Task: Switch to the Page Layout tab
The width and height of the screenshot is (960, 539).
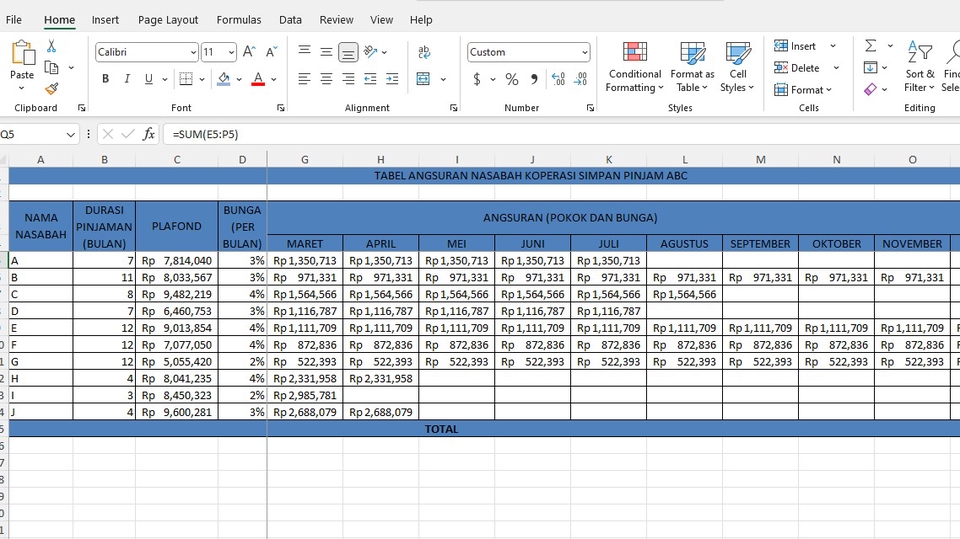Action: point(168,20)
